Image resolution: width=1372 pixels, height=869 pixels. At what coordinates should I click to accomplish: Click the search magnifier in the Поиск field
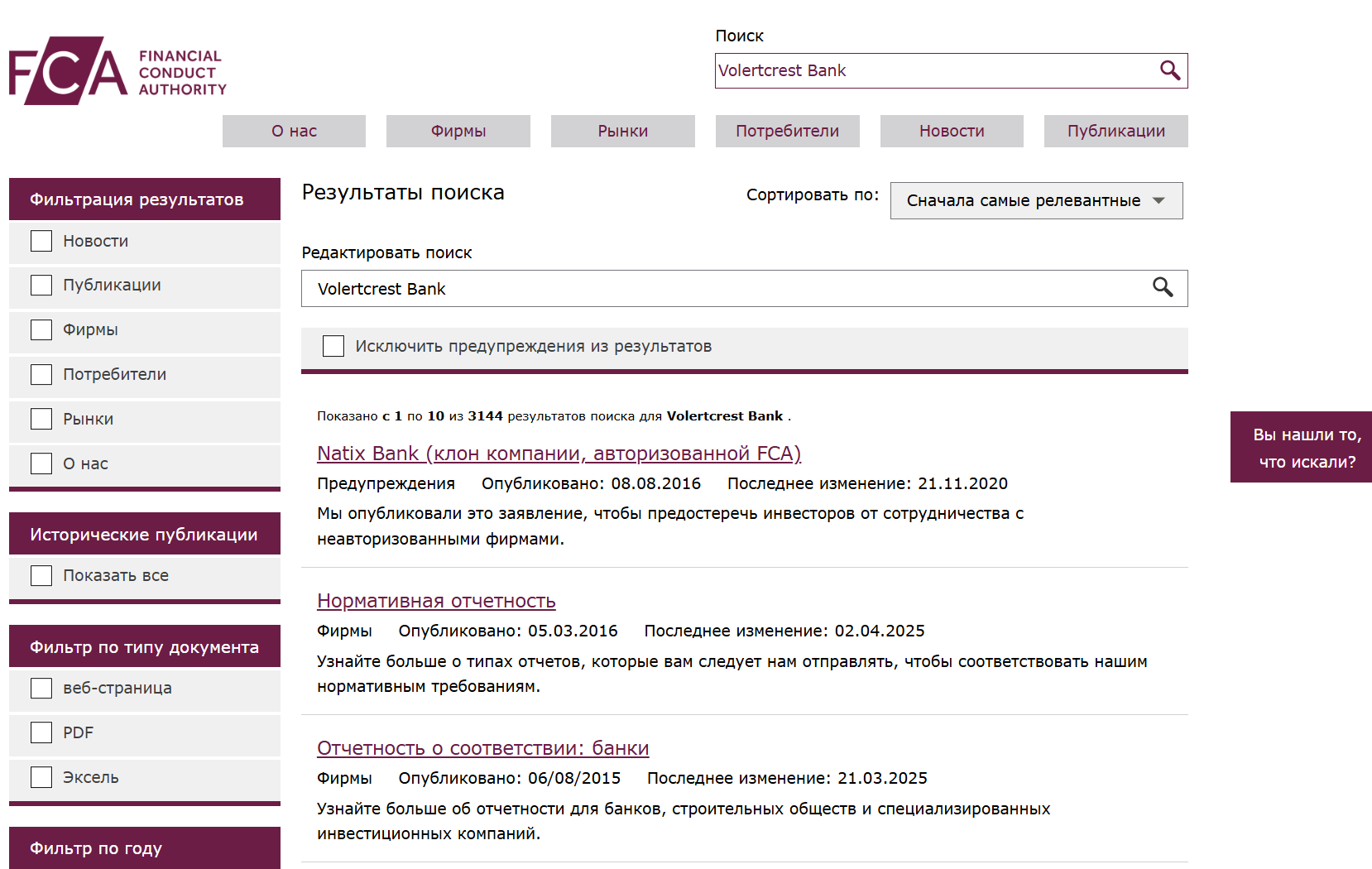1169,70
